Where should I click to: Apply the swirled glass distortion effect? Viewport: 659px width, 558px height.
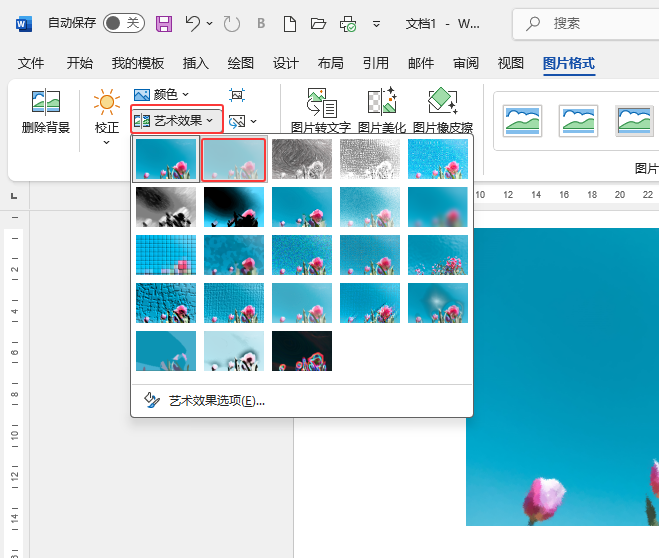[438, 303]
